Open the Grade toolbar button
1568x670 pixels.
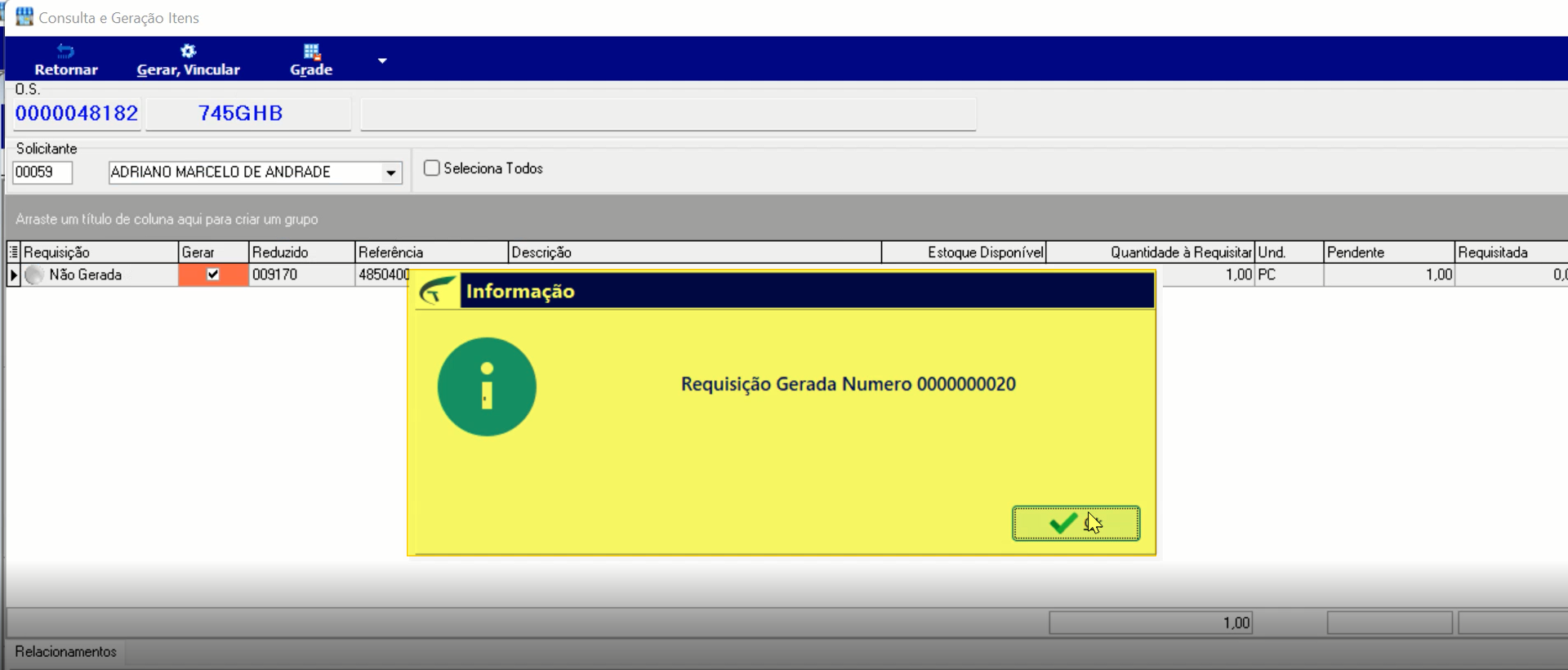click(311, 60)
